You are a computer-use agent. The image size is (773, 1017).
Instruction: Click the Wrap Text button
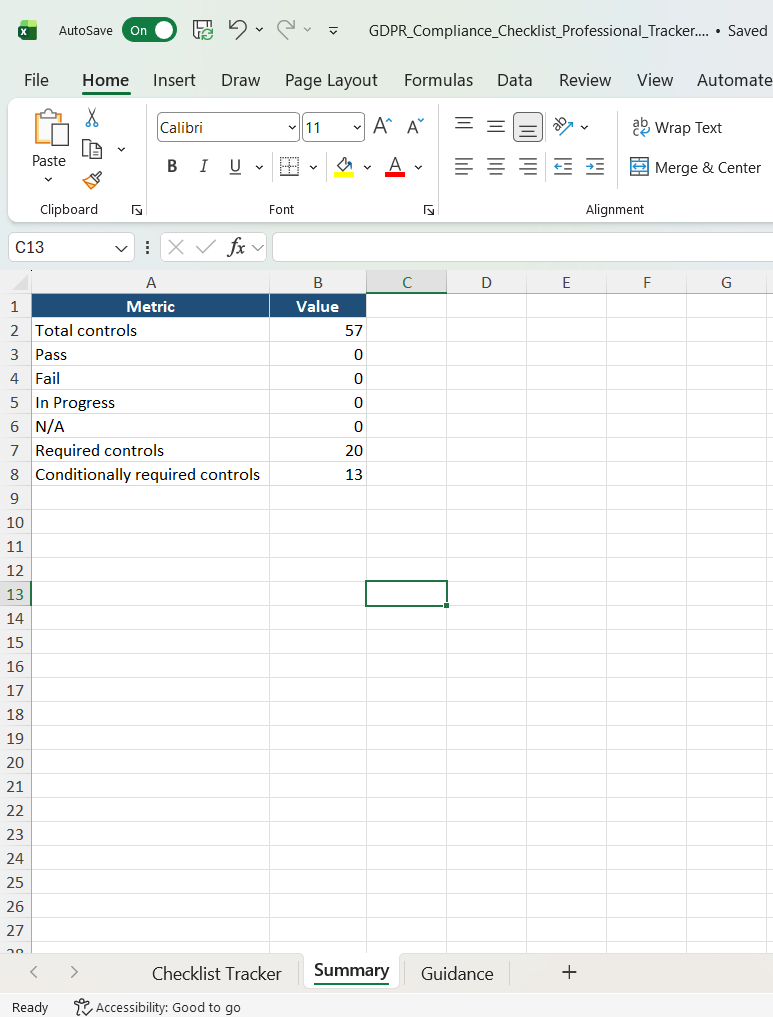point(676,127)
